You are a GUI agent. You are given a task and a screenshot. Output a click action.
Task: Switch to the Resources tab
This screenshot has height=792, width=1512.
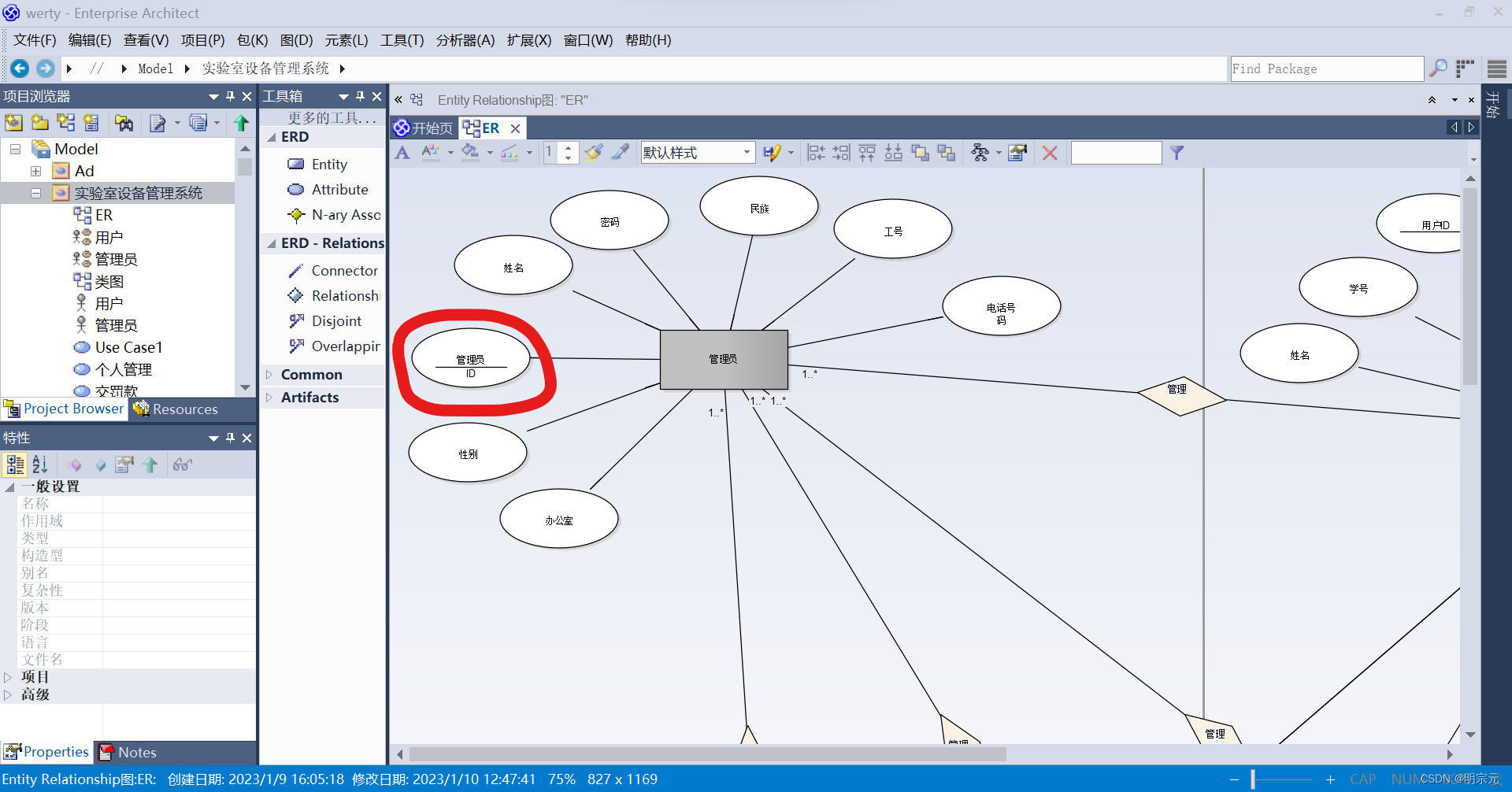(x=176, y=409)
